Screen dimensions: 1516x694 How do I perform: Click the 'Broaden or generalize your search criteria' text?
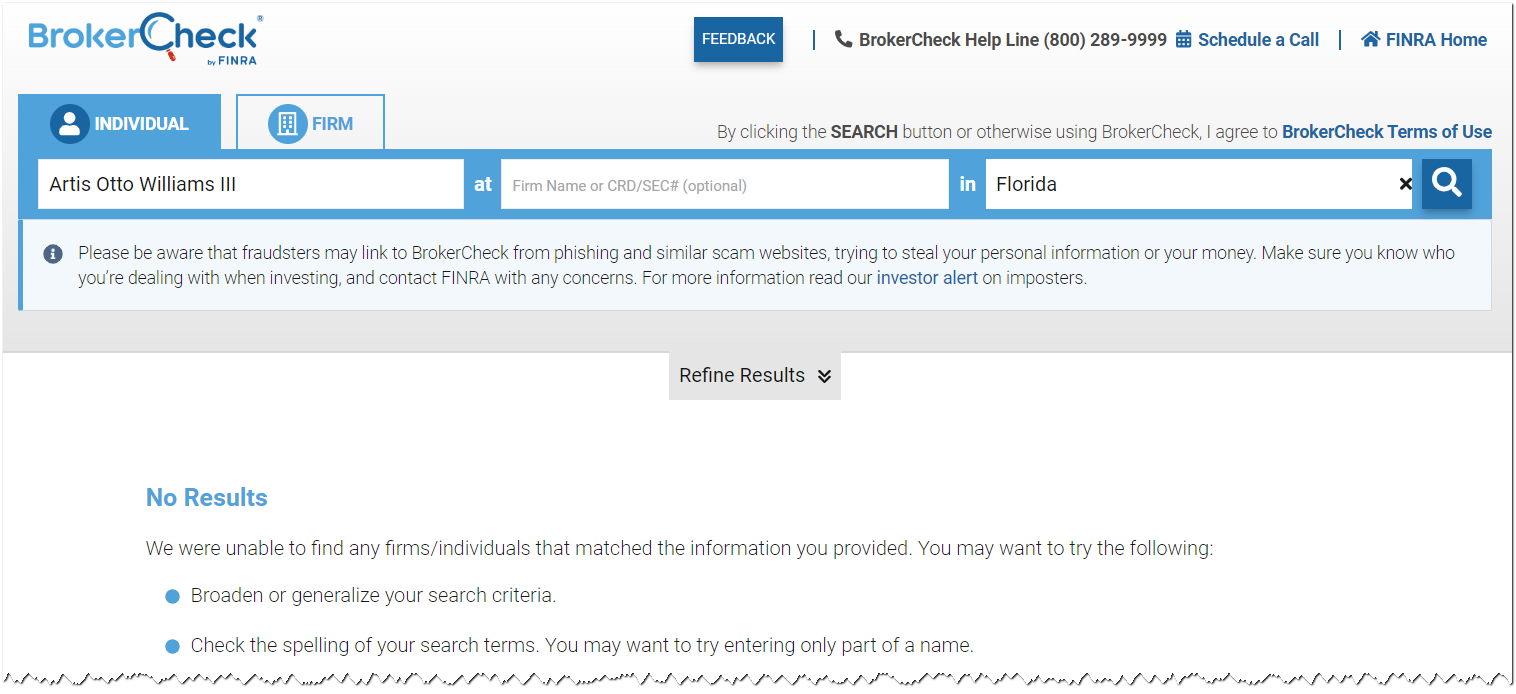click(373, 596)
